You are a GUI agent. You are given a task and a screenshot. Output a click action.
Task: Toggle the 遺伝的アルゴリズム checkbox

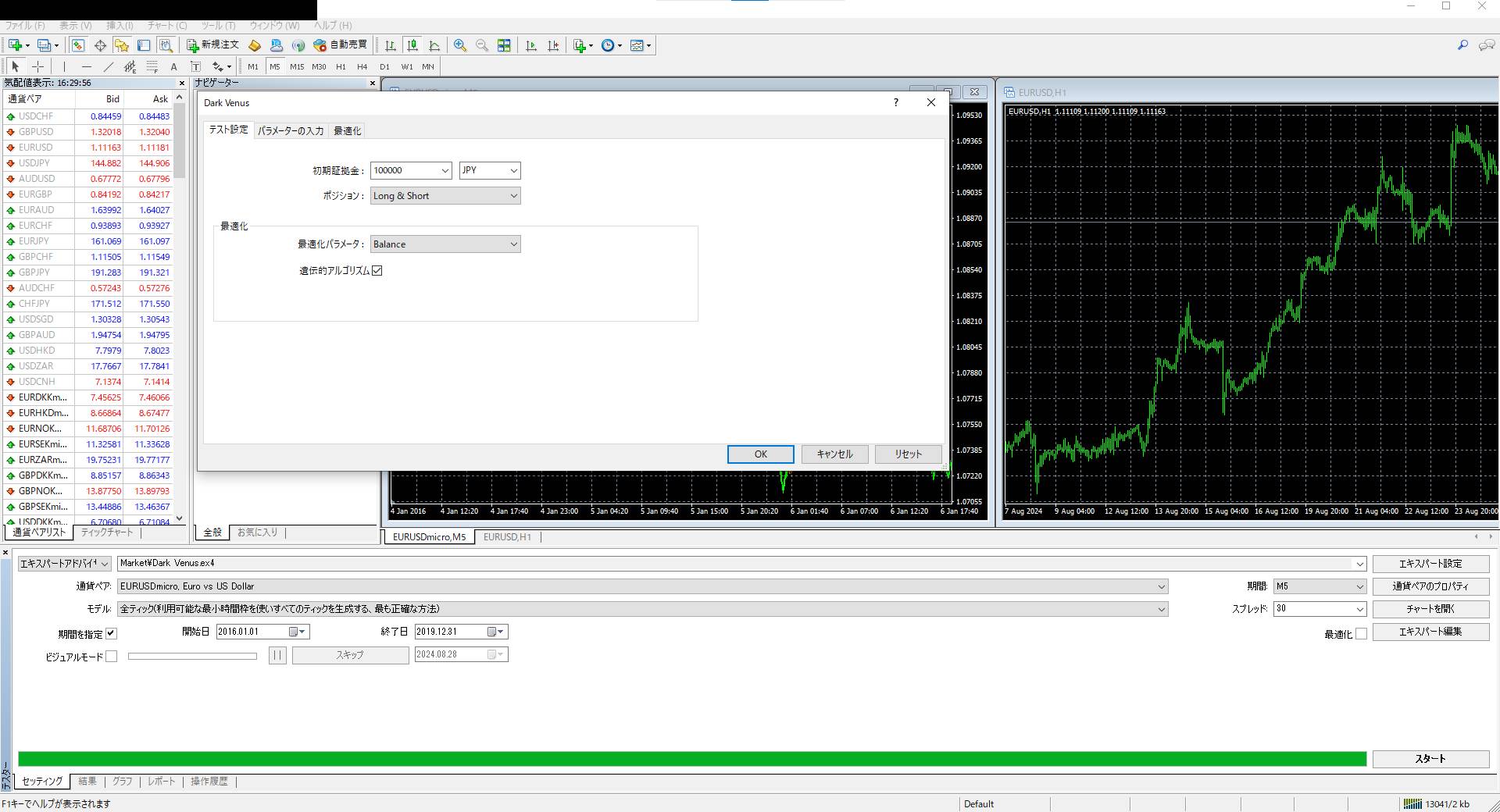coord(377,270)
